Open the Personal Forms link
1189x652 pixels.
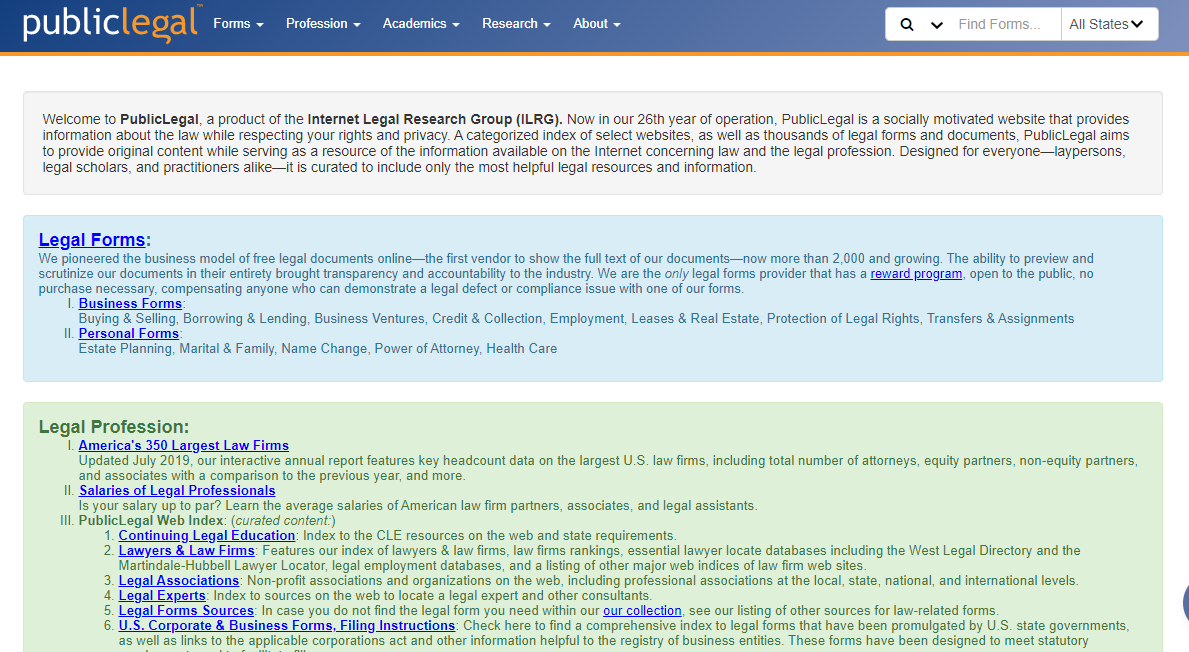(x=129, y=334)
